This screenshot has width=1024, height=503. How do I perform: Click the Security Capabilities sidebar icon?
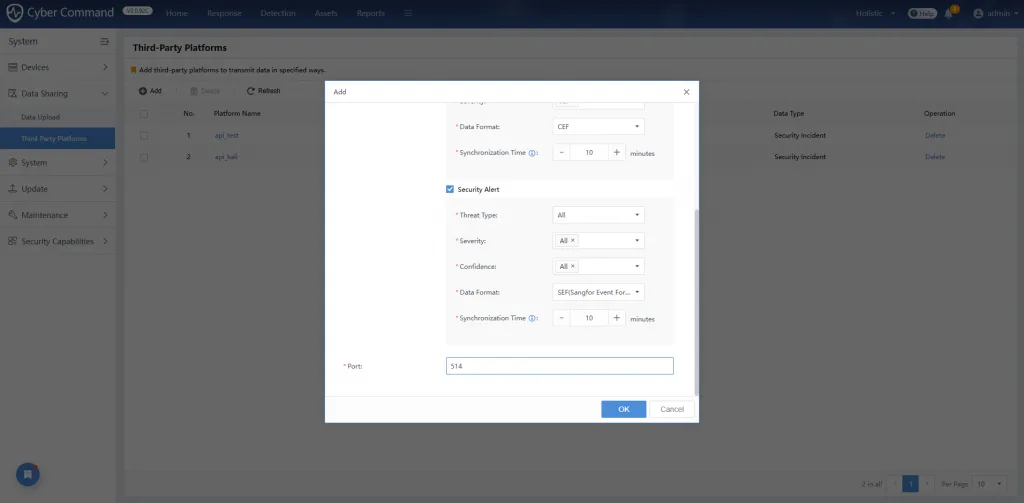tap(12, 241)
